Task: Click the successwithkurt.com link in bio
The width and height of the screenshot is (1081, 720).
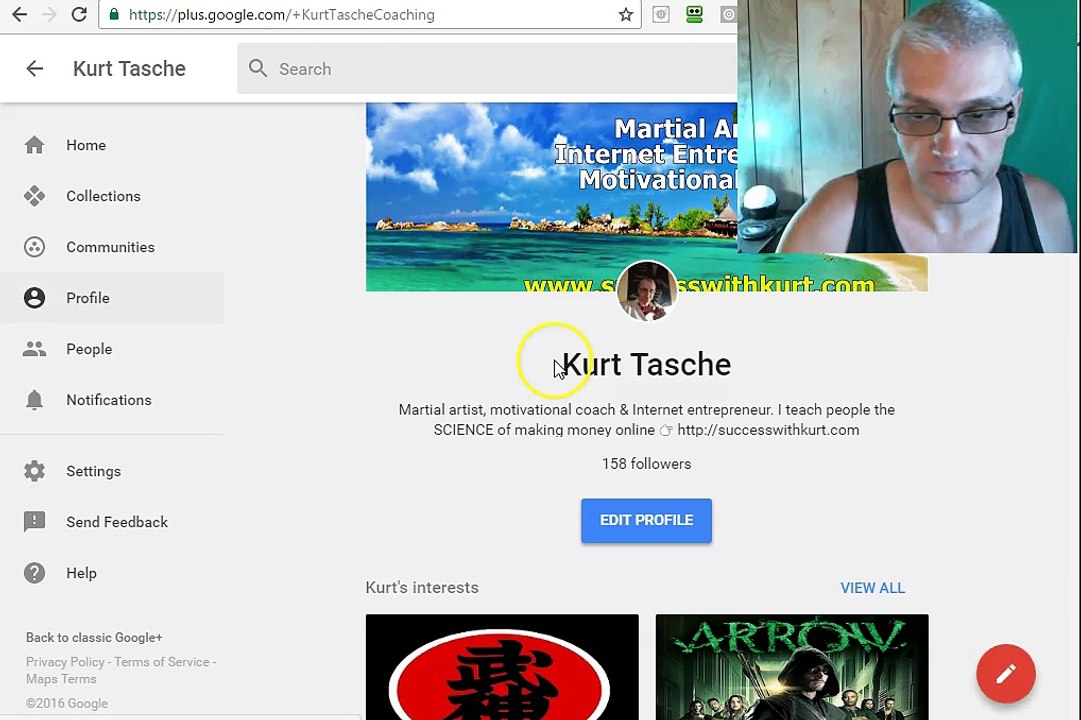Action: [x=768, y=430]
